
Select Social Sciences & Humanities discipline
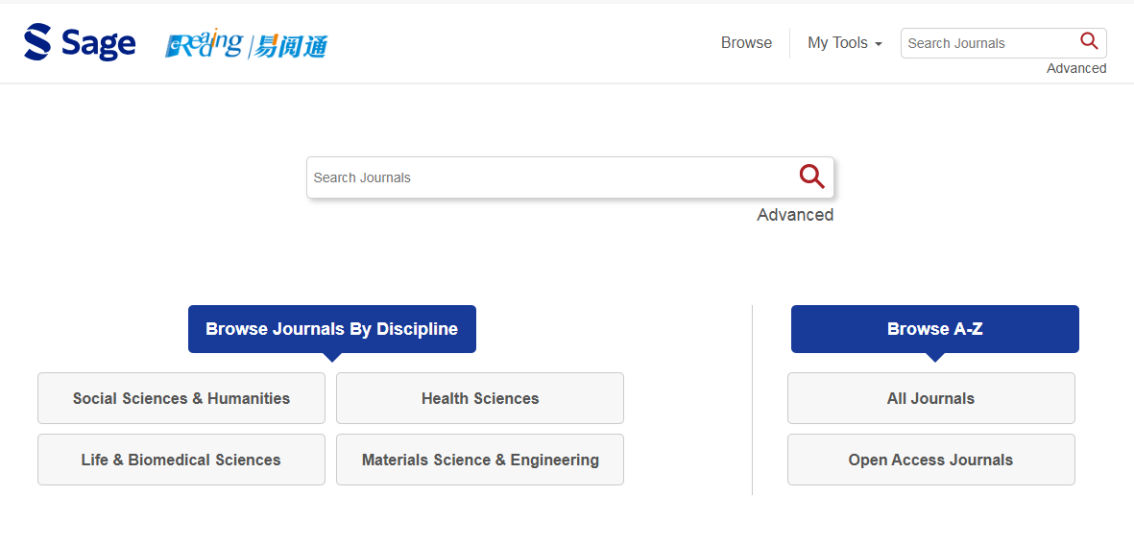click(181, 398)
